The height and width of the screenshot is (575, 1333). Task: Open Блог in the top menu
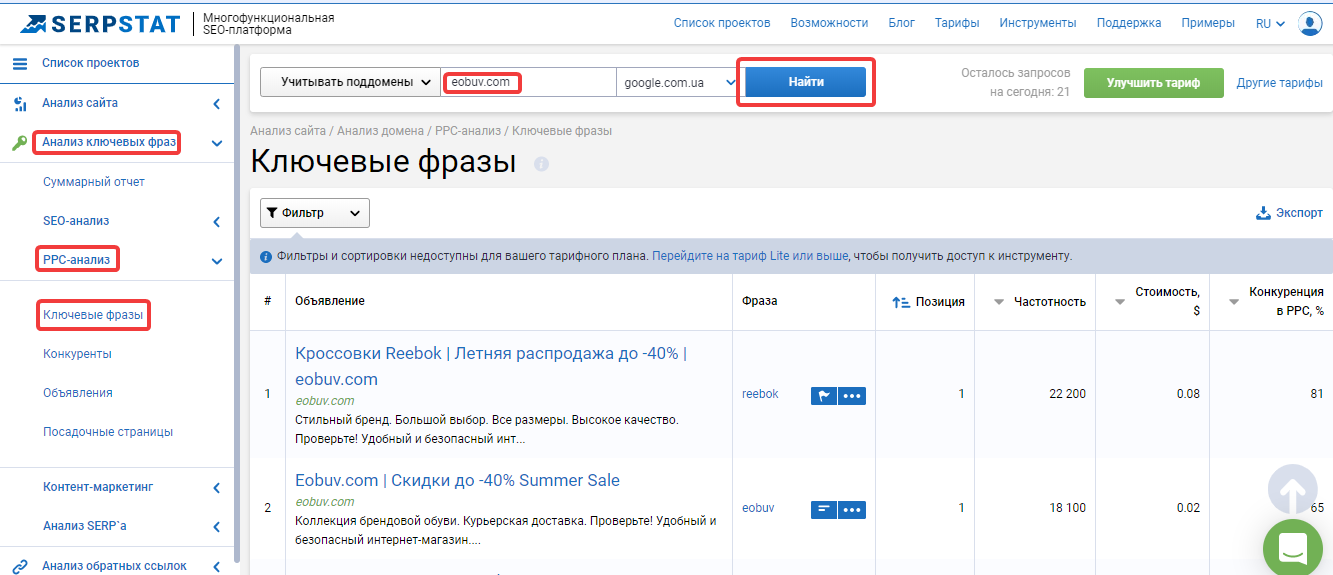(902, 23)
